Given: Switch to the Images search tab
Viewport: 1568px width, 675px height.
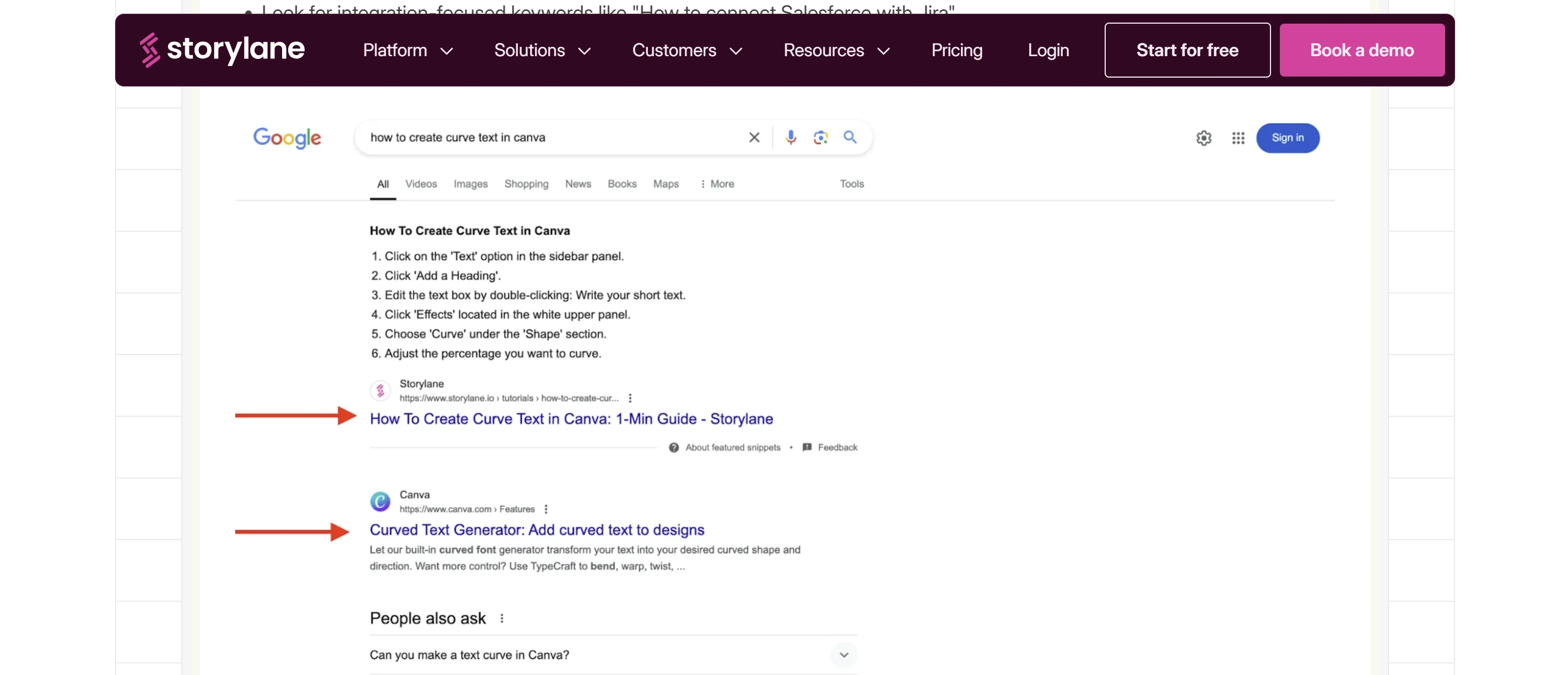Looking at the screenshot, I should point(470,184).
